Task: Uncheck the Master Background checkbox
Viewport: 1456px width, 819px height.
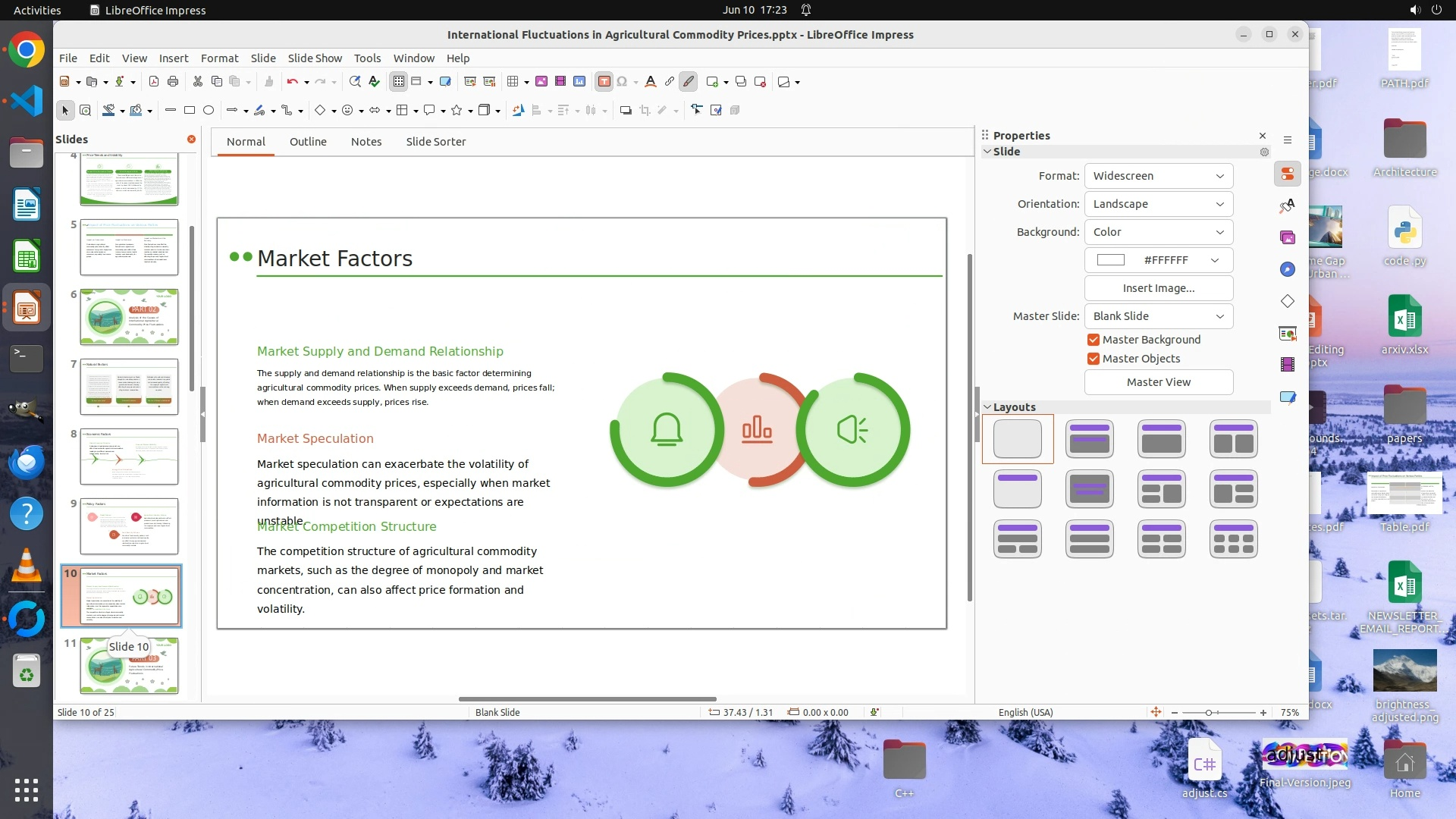Action: [1094, 340]
